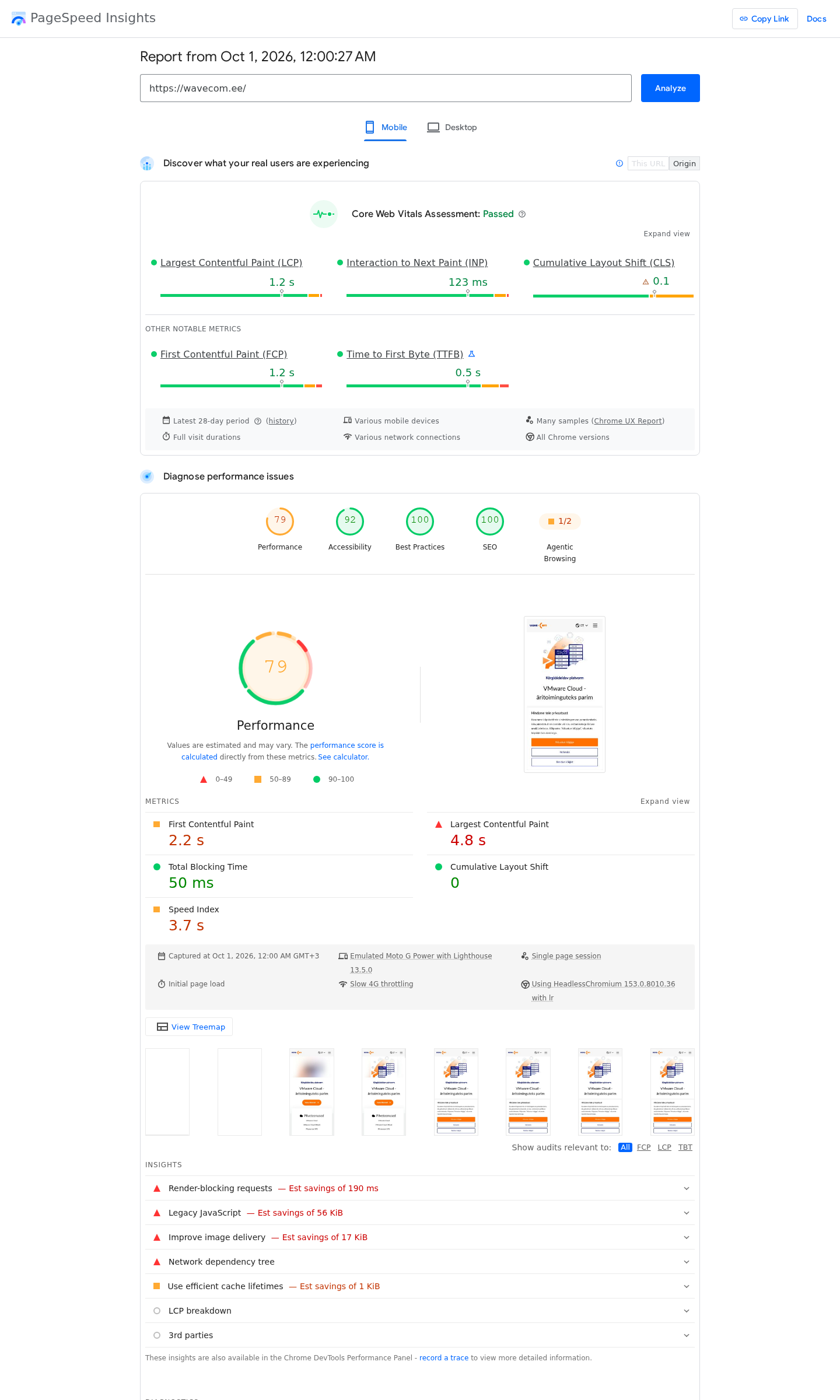Screen dimensions: 840x1400
Task: Open the See calculator link
Action: tap(343, 757)
